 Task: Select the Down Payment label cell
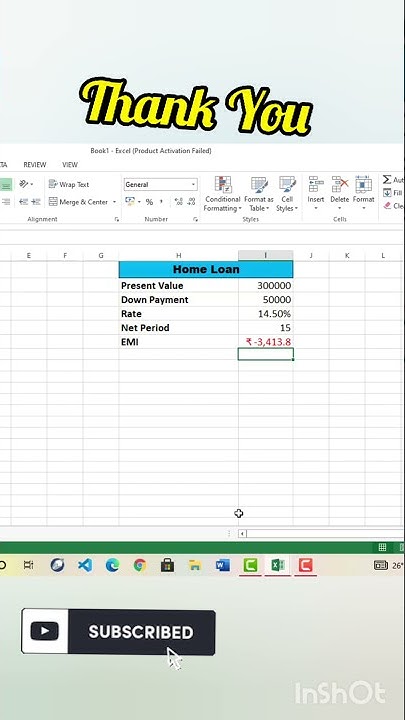[x=178, y=299]
